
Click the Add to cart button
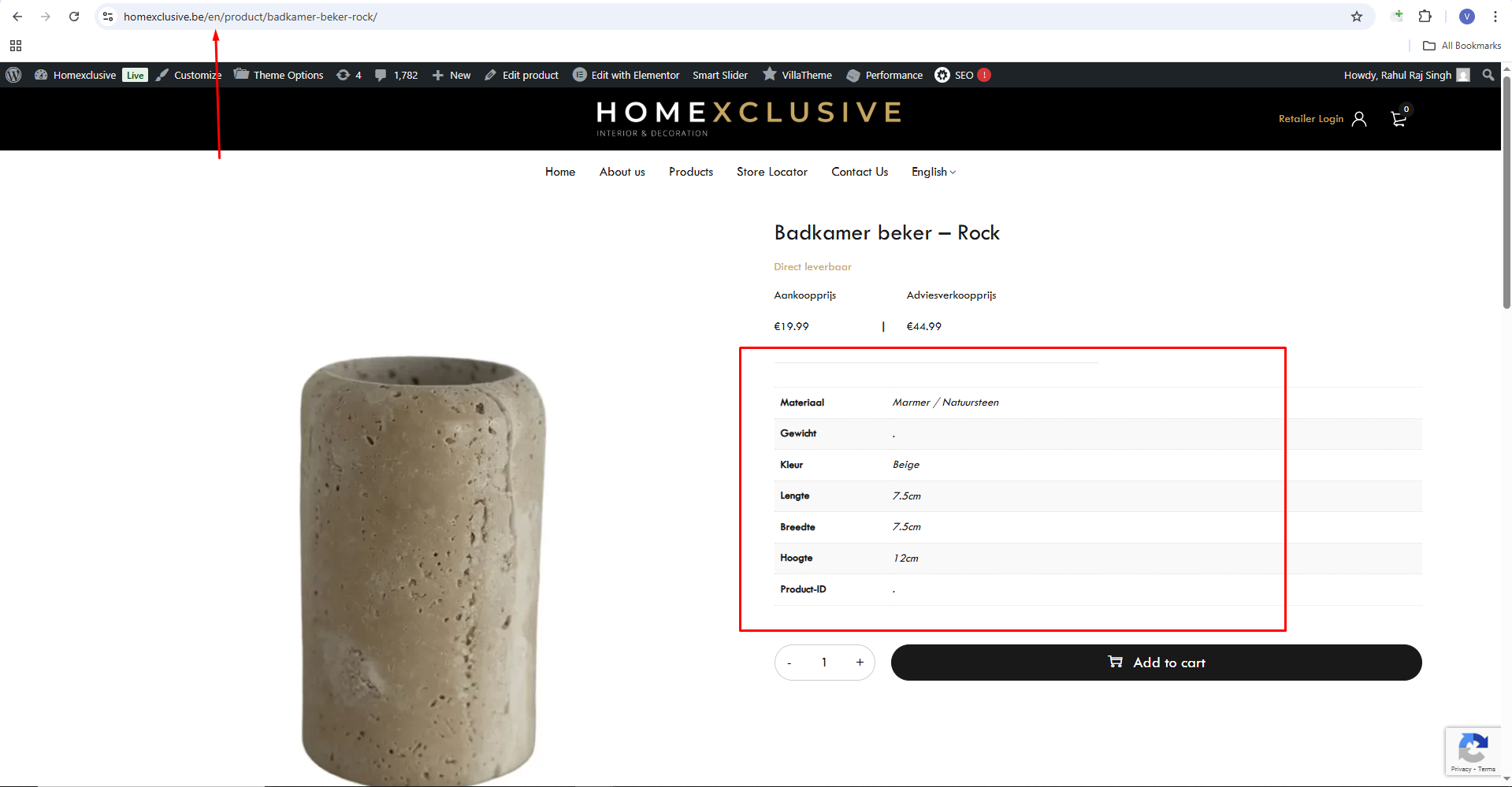pos(1156,663)
